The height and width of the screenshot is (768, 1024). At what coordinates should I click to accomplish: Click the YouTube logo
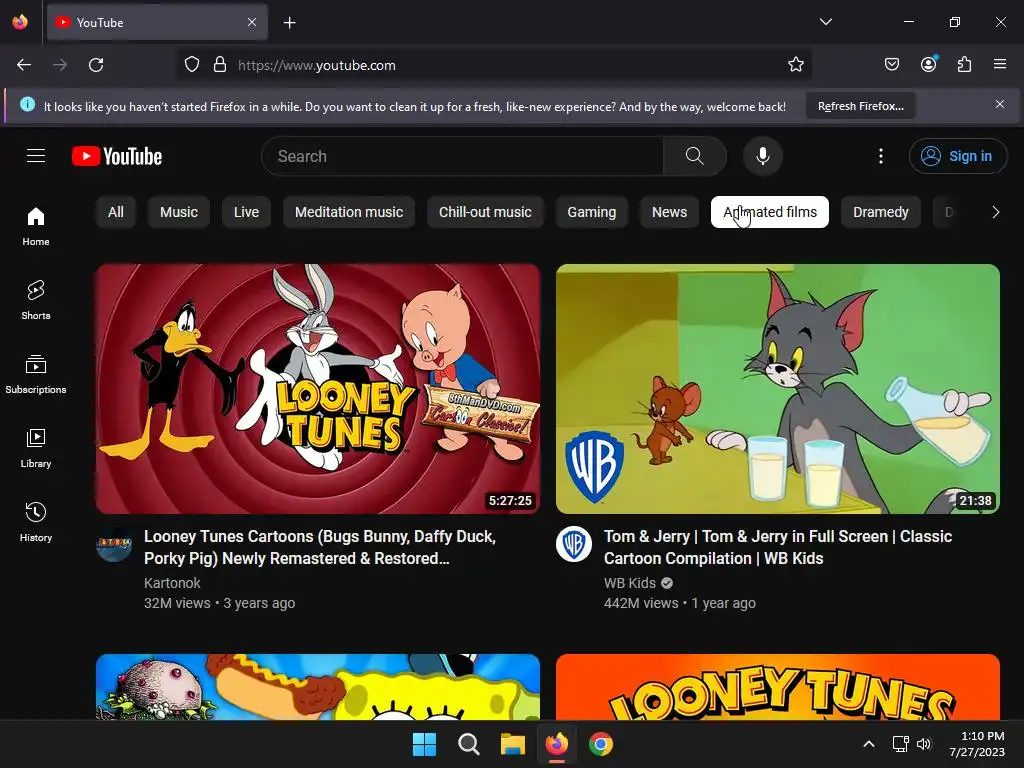pyautogui.click(x=117, y=156)
